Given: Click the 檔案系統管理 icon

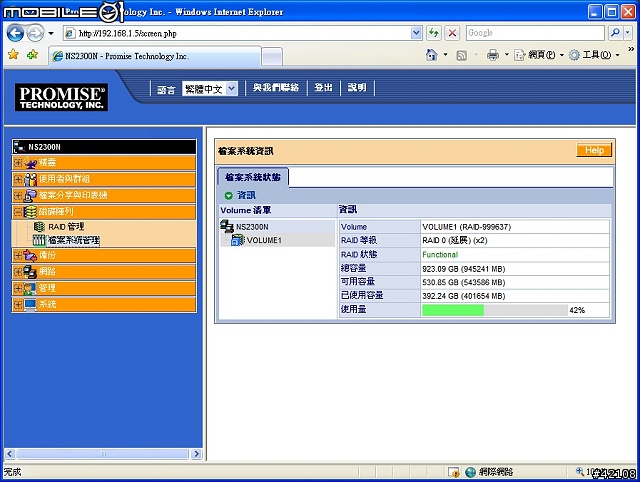Looking at the screenshot, I should 39,240.
